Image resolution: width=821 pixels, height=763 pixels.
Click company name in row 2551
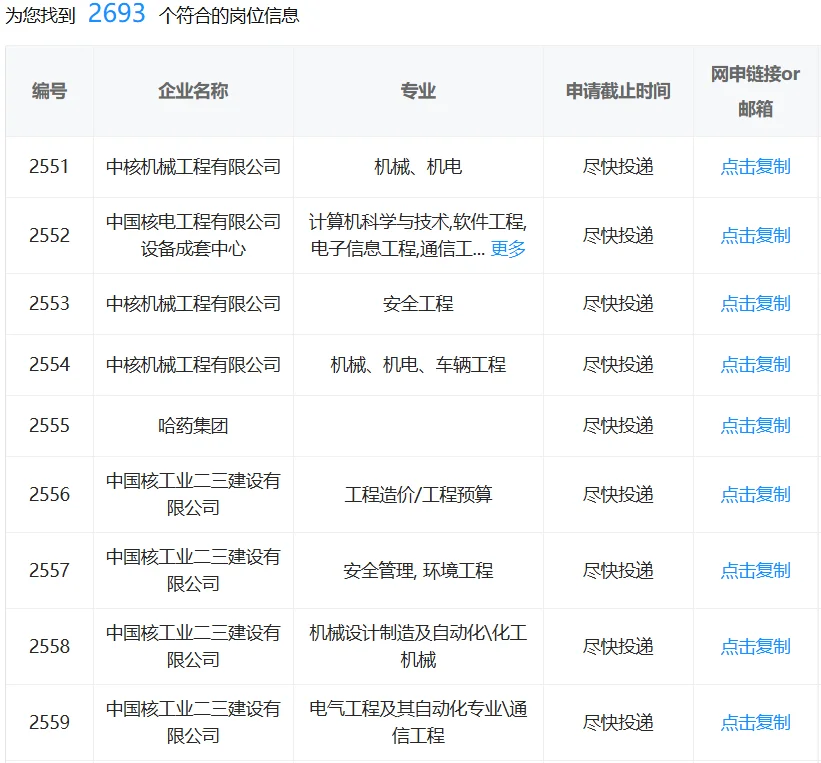tap(193, 167)
